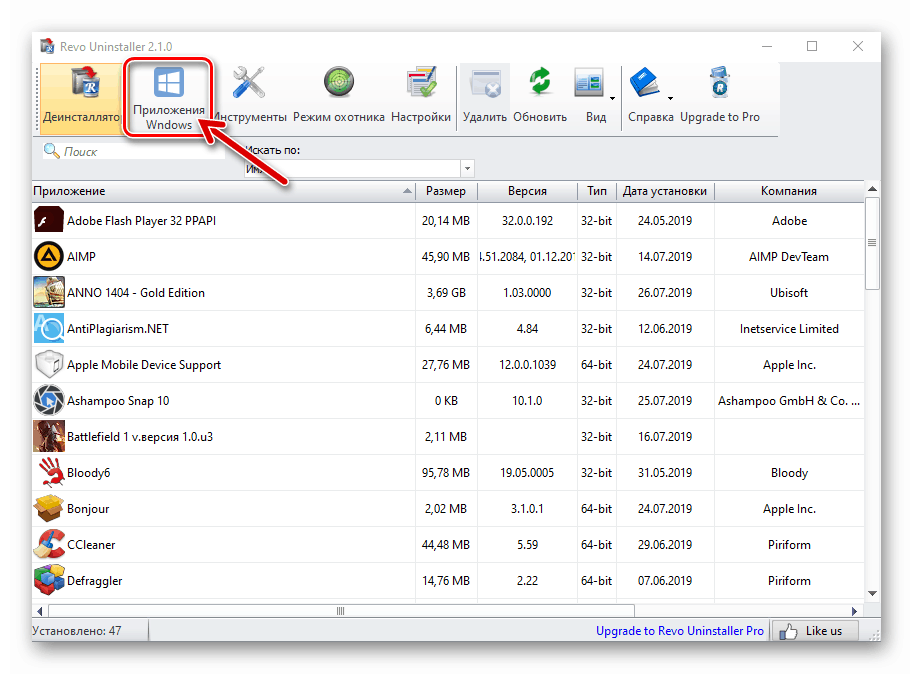Click the Установлено: 47 status text
913x674 pixels.
pyautogui.click(x=77, y=631)
